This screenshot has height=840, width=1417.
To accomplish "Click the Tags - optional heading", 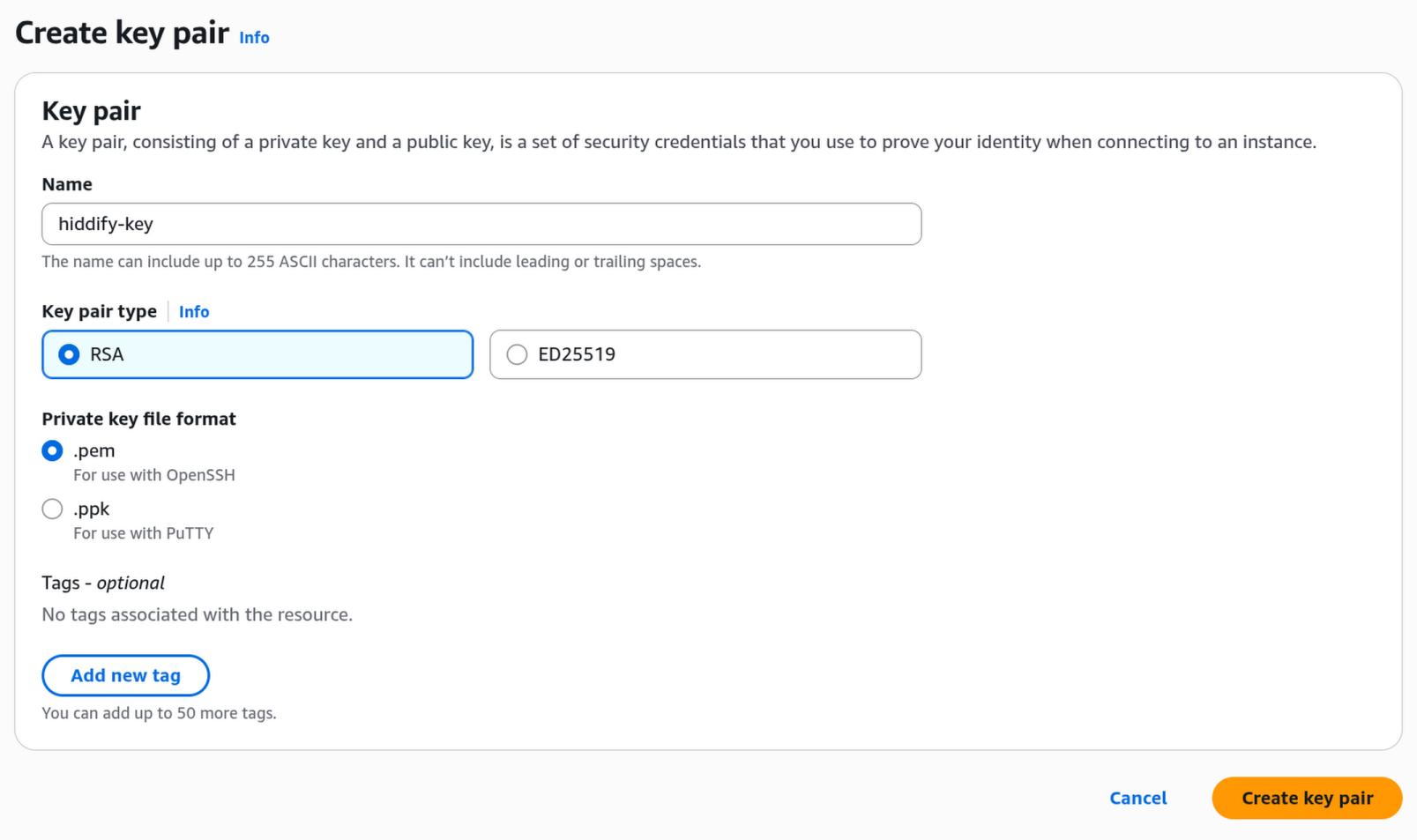I will (102, 583).
